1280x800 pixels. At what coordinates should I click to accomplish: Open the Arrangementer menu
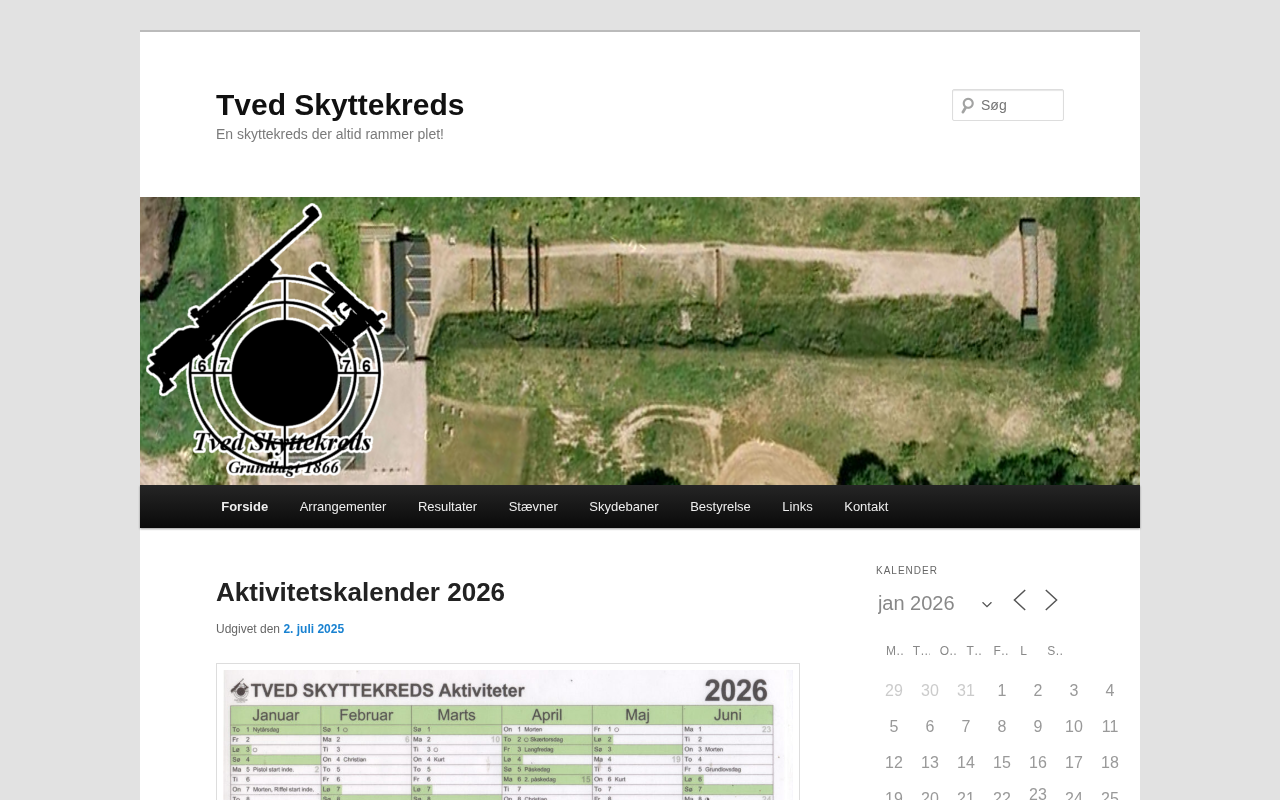tap(343, 507)
